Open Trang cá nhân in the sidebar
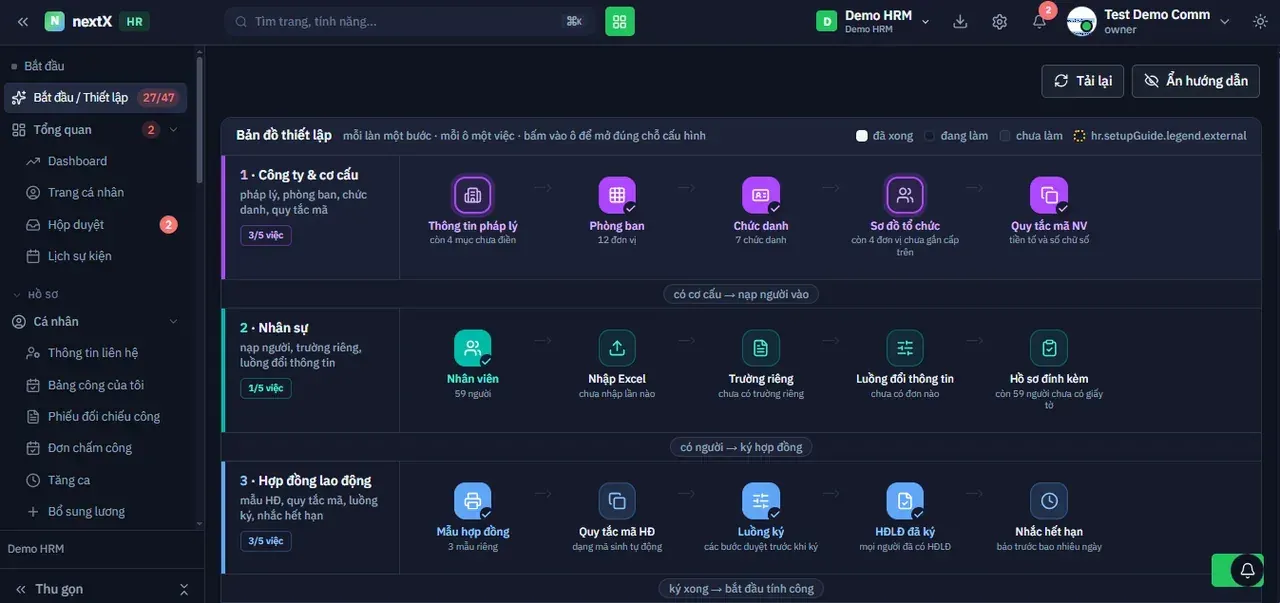The height and width of the screenshot is (603, 1280). (86, 192)
